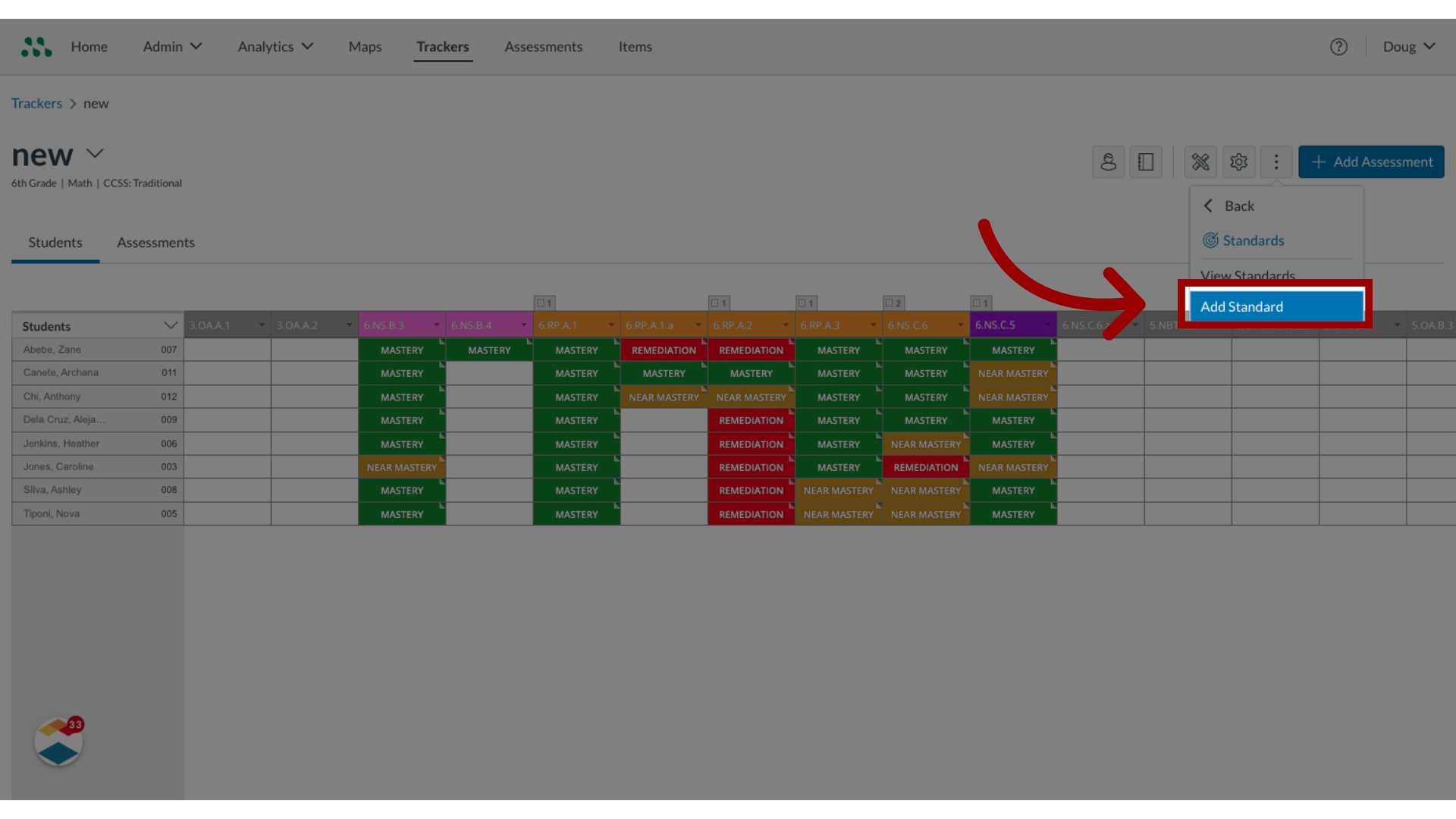Select Add Standard in the menu
Viewport: 1456px width, 819px height.
click(1276, 306)
